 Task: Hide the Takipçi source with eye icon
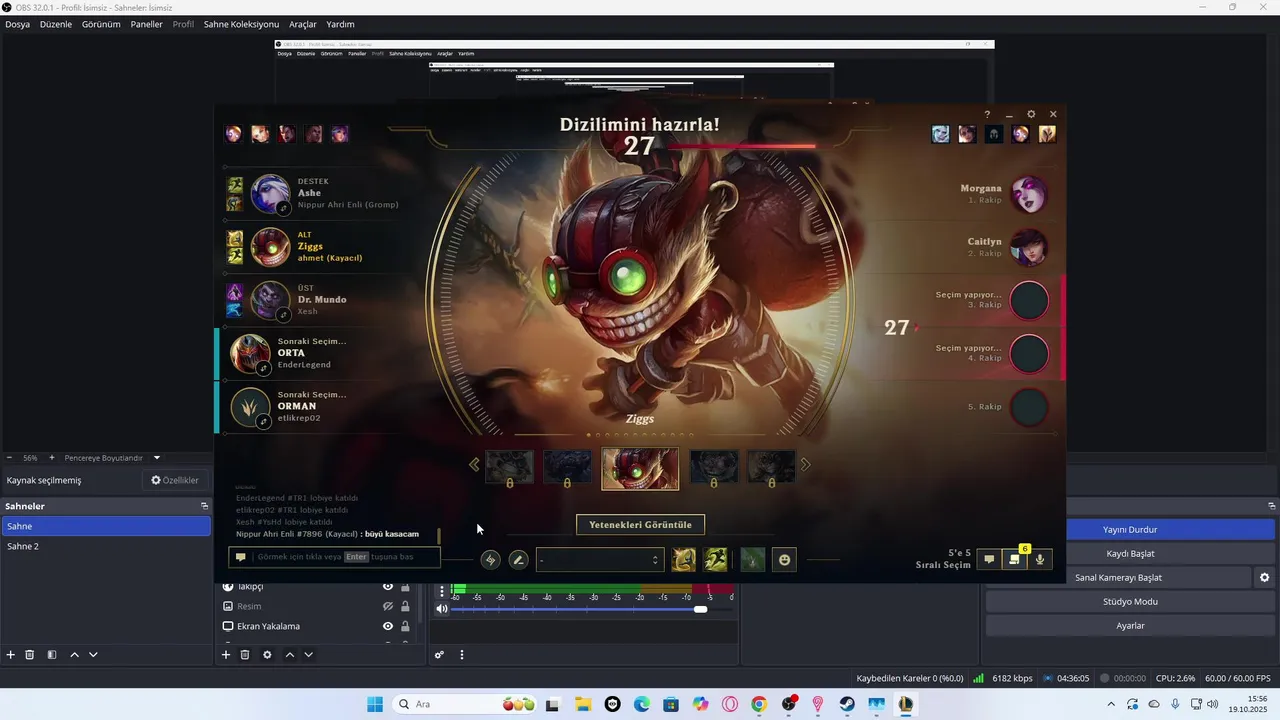pyautogui.click(x=388, y=587)
